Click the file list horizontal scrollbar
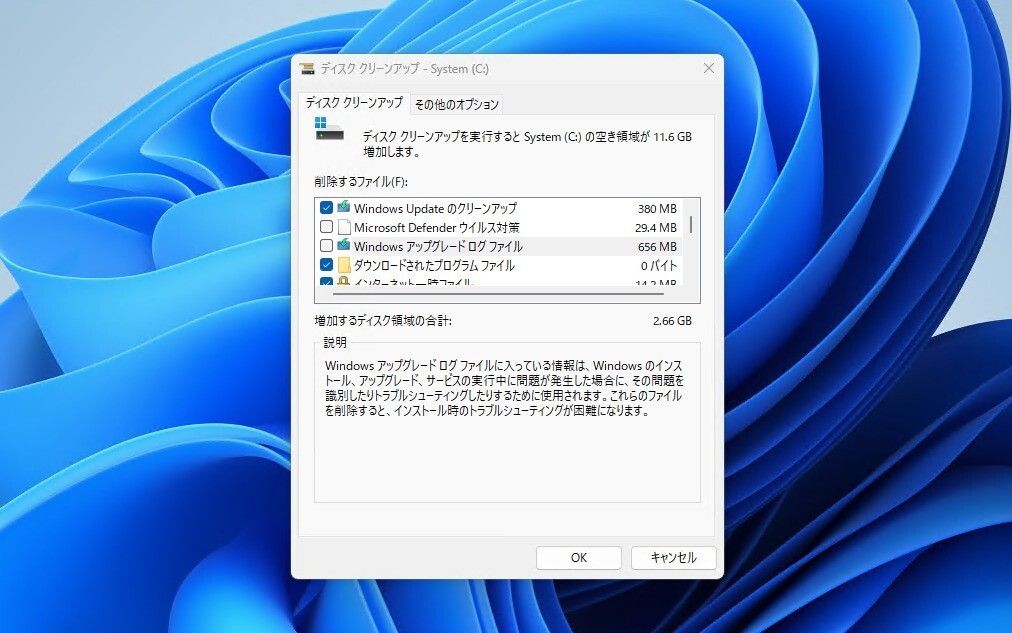 pos(498,294)
